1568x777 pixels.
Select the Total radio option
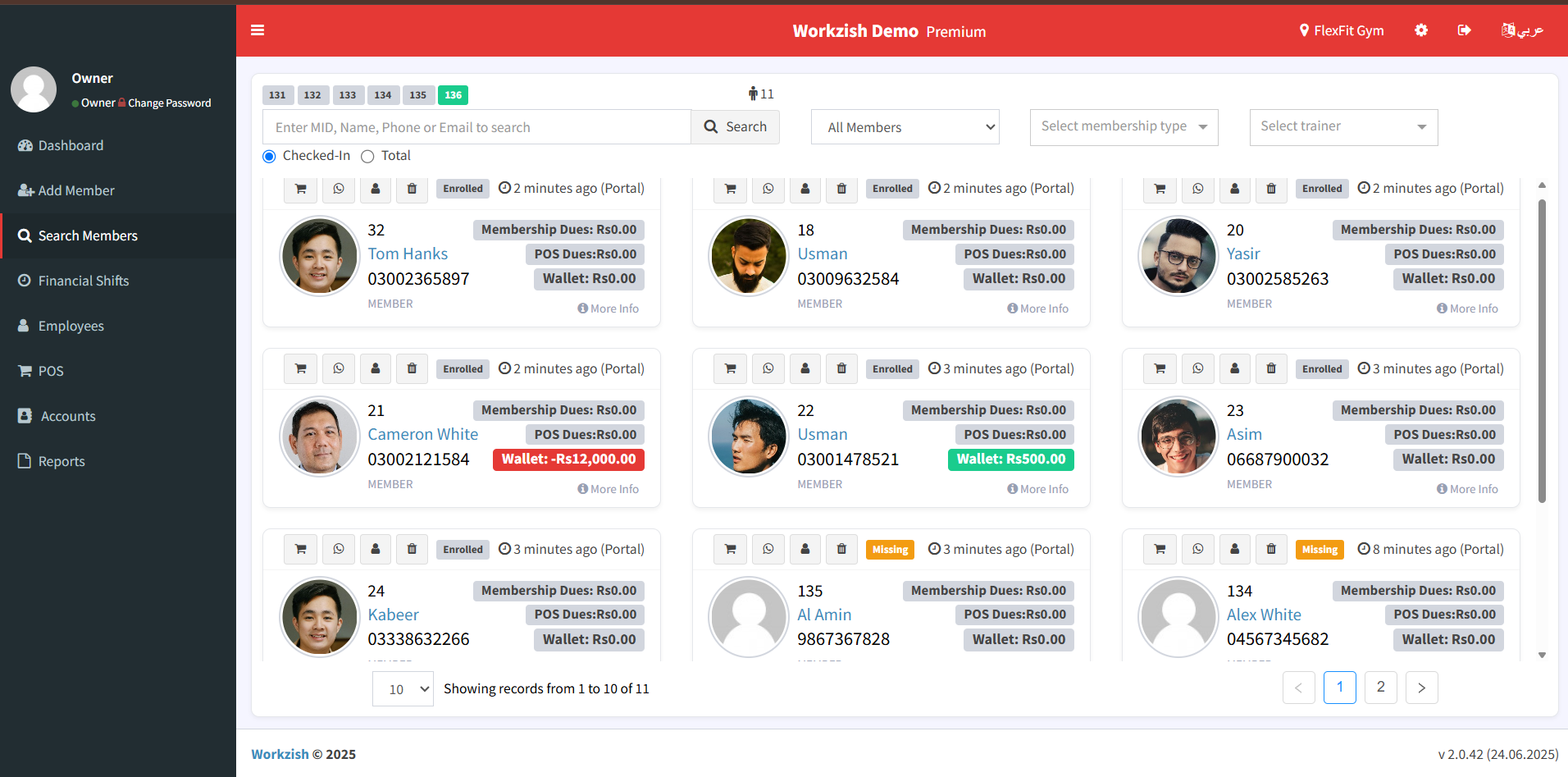[367, 156]
